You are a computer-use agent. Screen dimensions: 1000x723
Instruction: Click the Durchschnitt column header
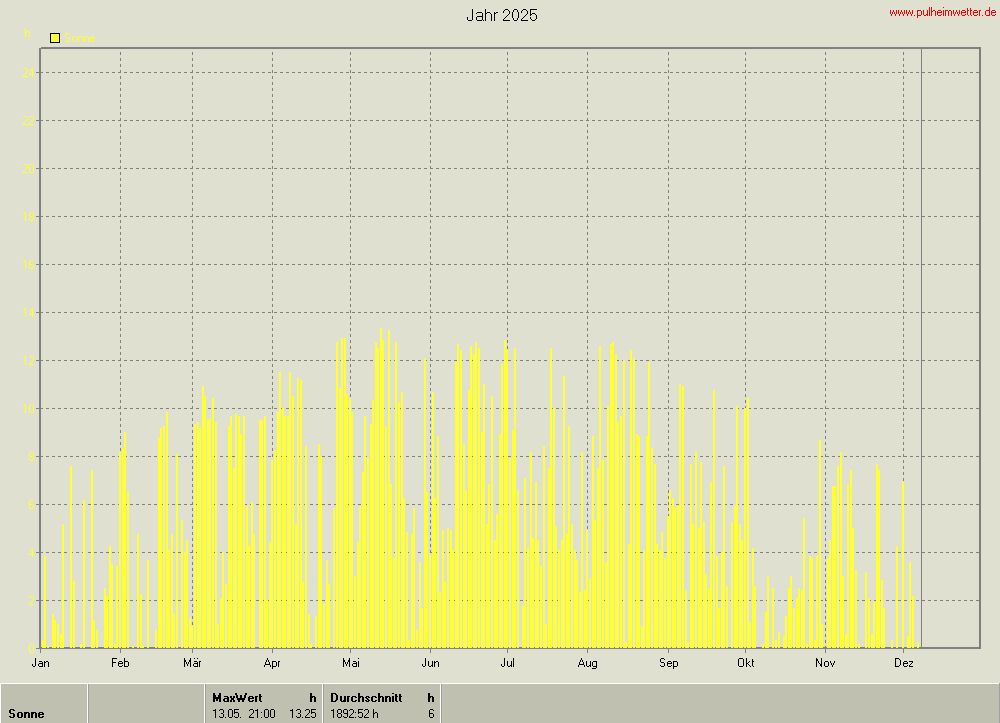coord(366,697)
